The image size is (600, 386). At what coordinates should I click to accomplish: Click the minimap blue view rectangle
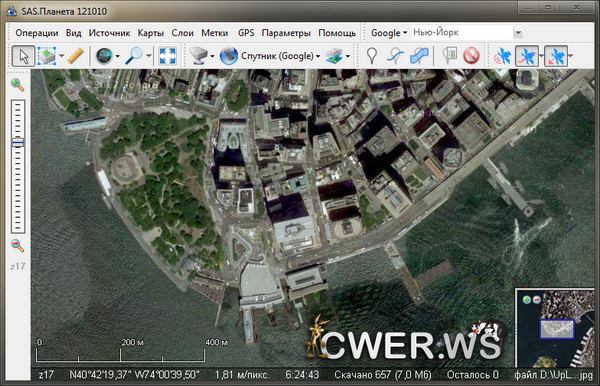click(x=558, y=329)
